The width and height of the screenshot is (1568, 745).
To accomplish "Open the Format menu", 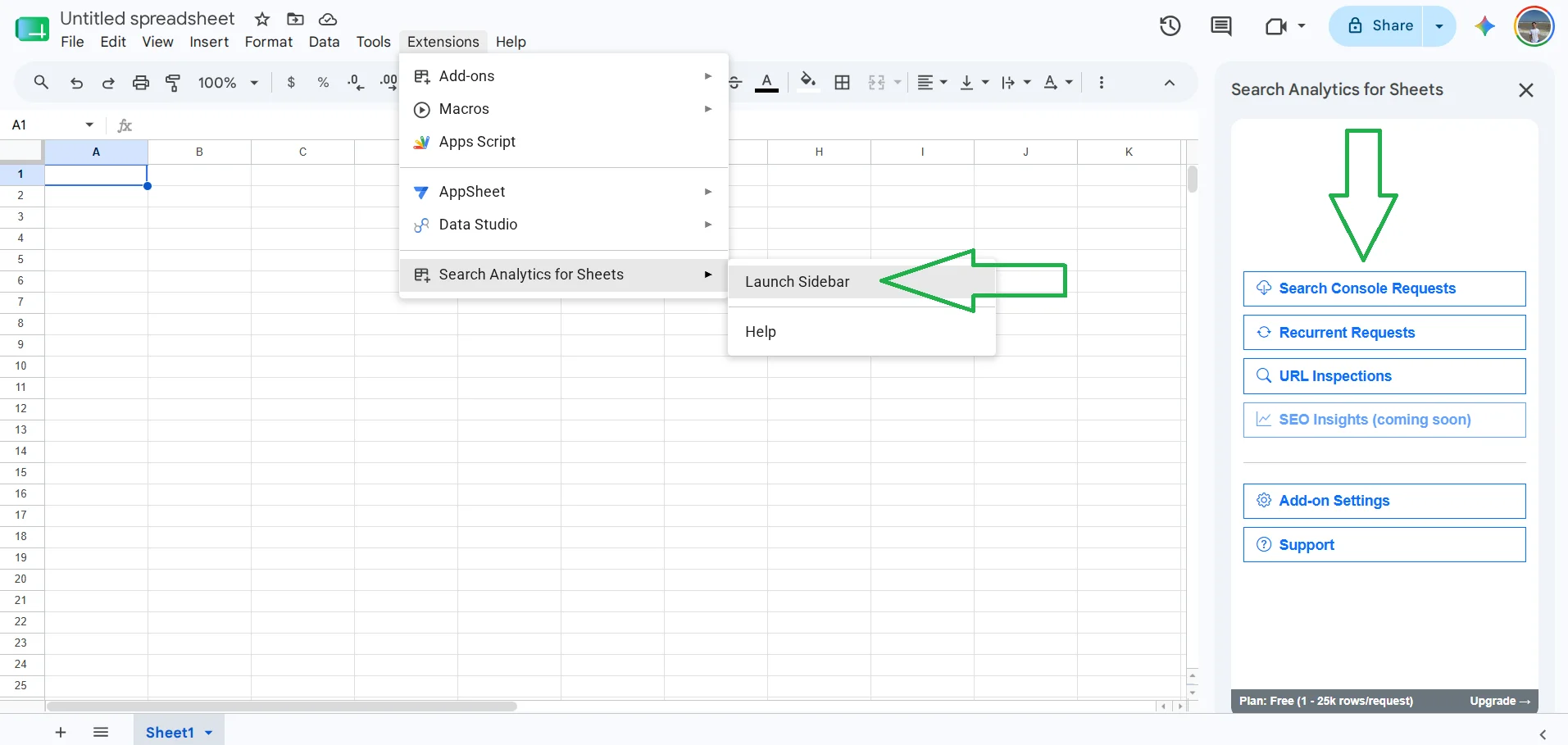I will (269, 42).
